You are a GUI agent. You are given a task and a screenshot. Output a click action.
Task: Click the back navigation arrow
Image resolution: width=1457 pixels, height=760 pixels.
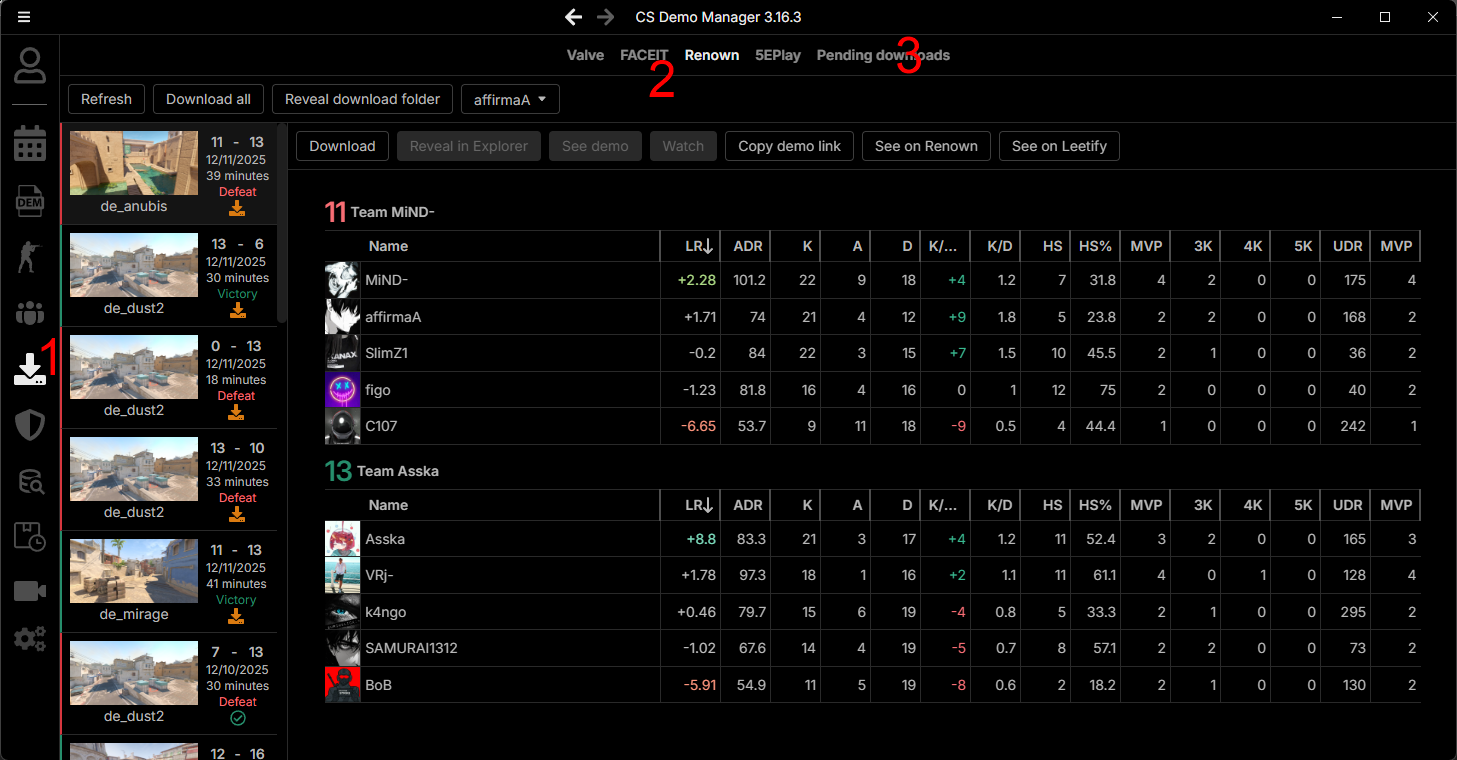click(x=573, y=17)
